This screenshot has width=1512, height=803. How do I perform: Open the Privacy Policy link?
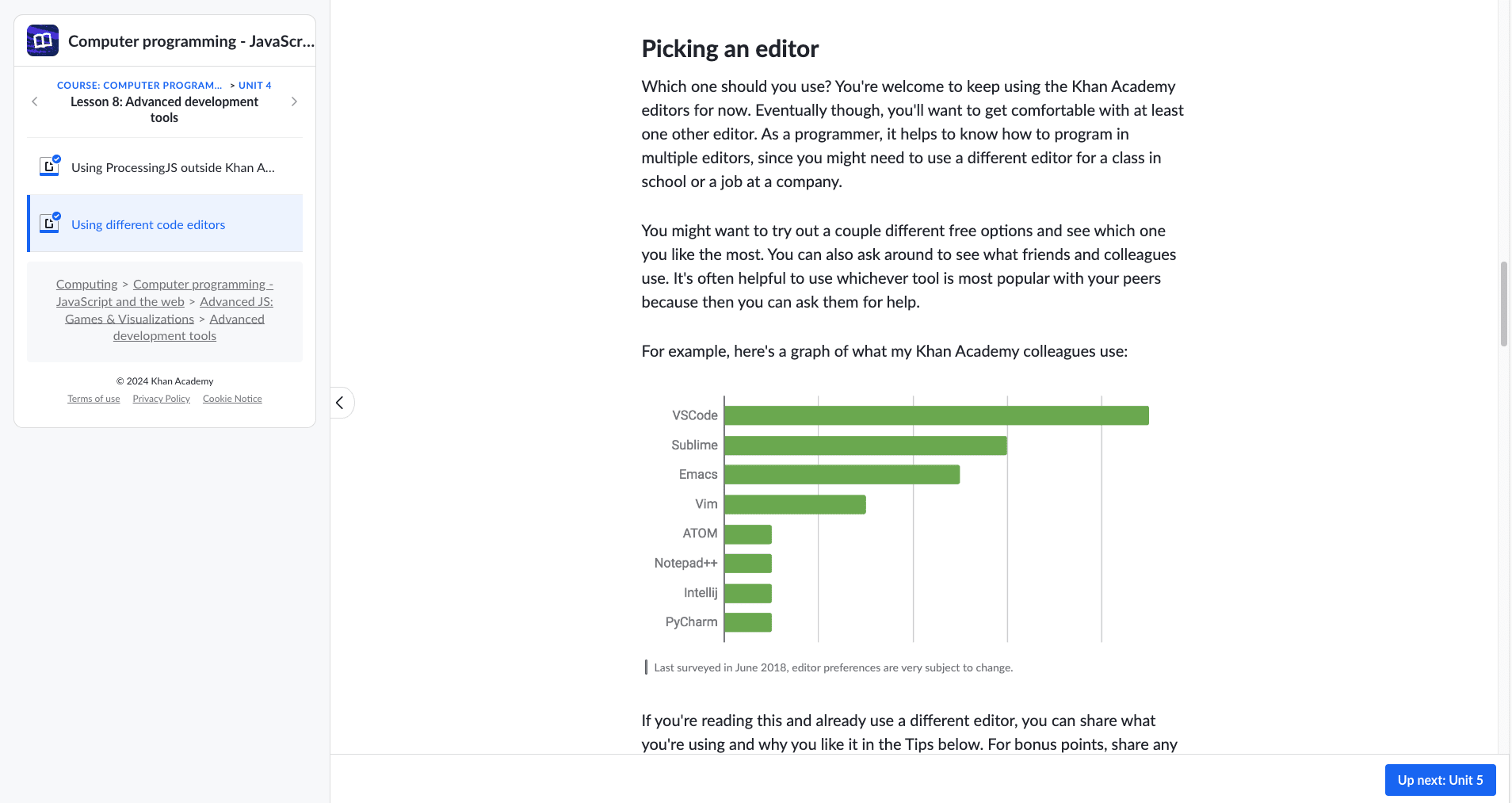click(x=161, y=399)
